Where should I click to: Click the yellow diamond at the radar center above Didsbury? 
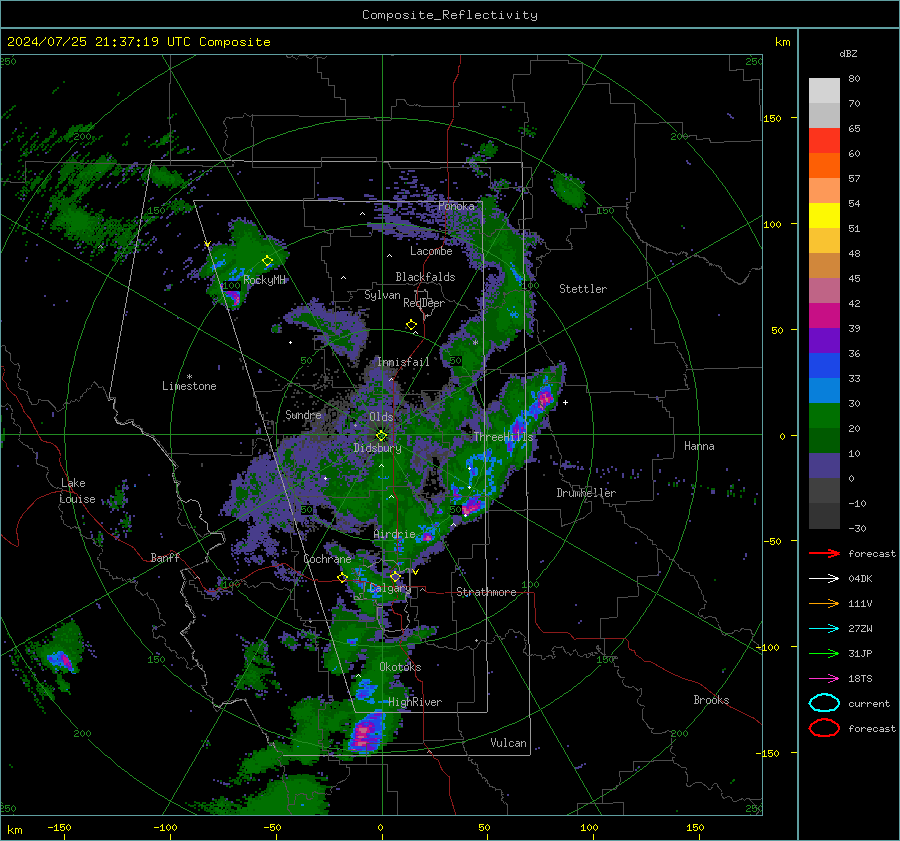pyautogui.click(x=381, y=436)
